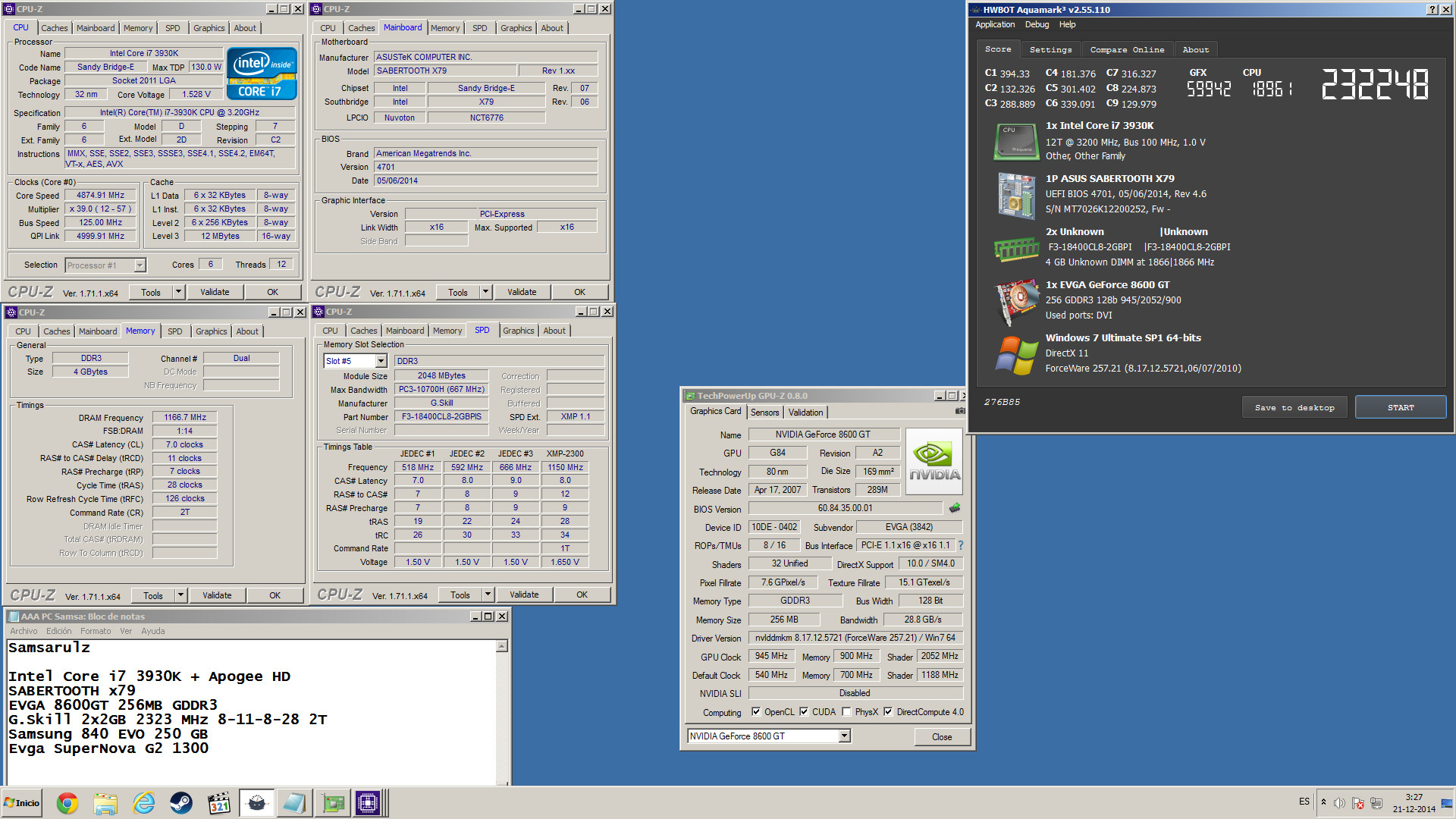Switch to CPU-Z purple chip taskbar icon
Screen dimensions: 1456x819
coord(369,803)
